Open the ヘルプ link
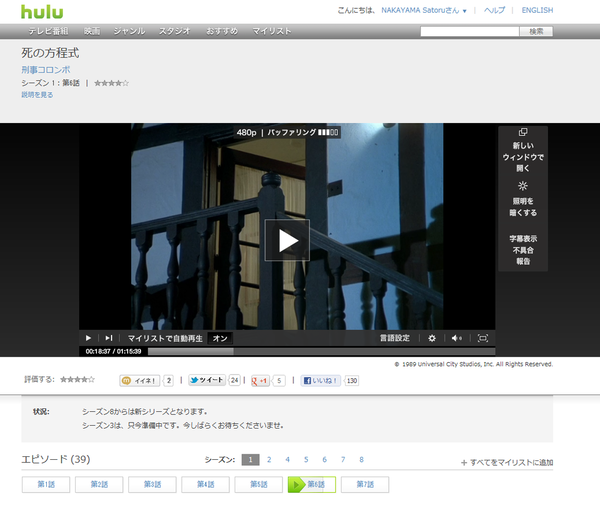Screen dimensions: 600x506 click(x=494, y=10)
